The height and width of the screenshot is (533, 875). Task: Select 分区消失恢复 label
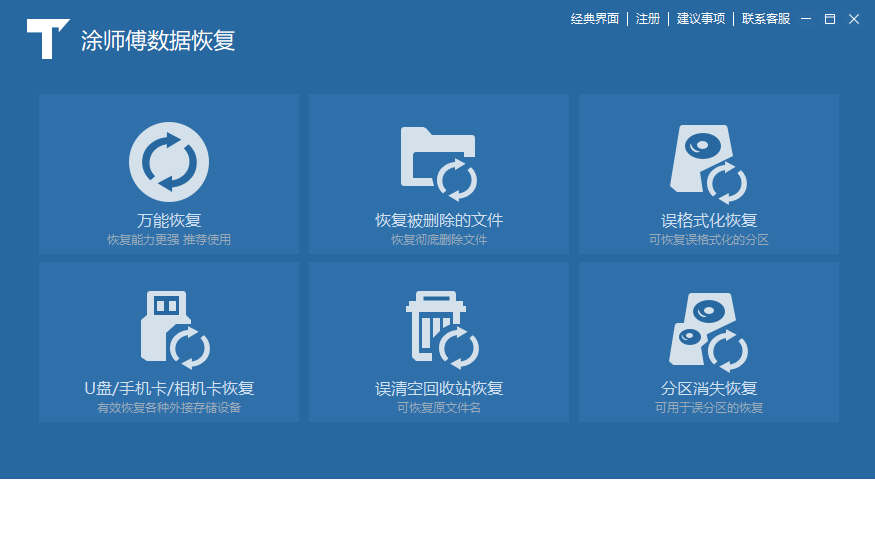709,388
